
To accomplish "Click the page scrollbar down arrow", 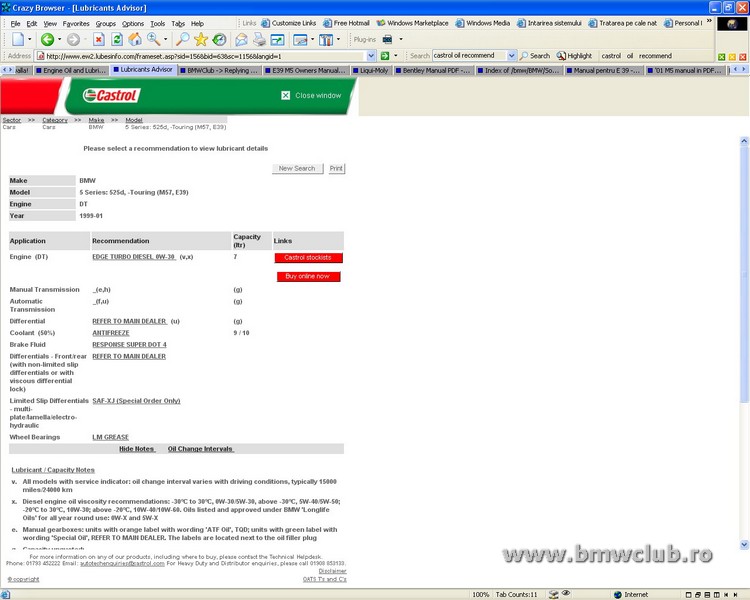I will coord(744,544).
